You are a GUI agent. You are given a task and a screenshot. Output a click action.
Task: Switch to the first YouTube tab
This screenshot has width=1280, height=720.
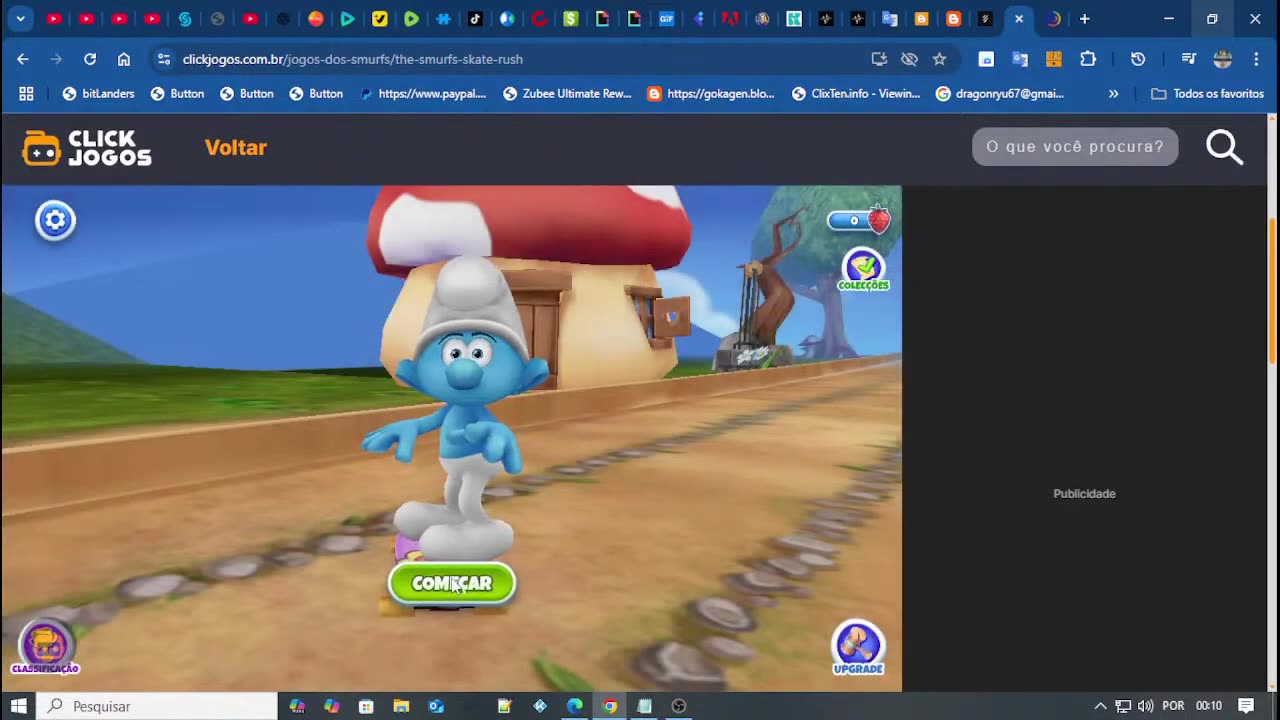[54, 19]
